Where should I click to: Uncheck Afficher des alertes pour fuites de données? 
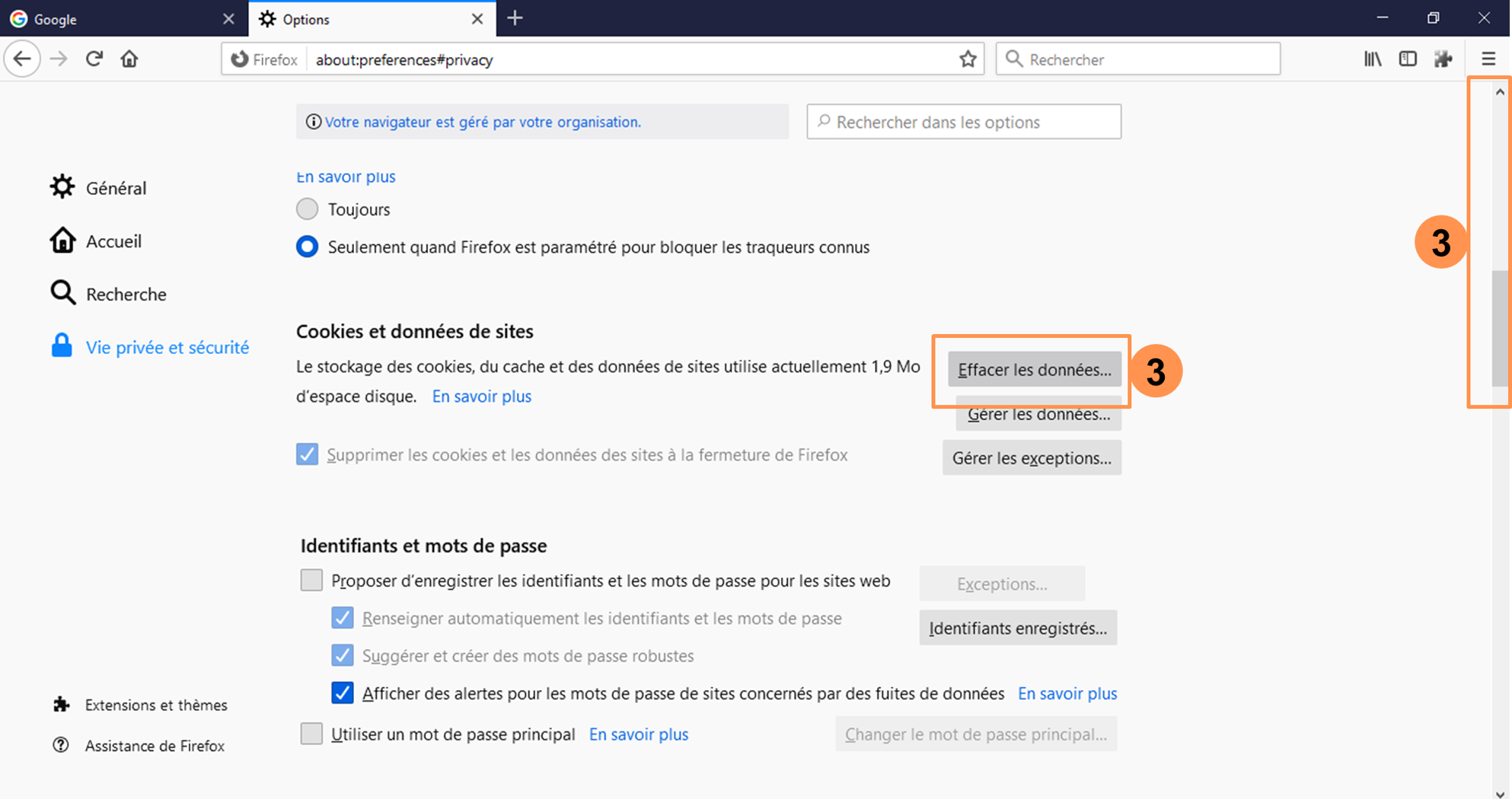pos(343,692)
